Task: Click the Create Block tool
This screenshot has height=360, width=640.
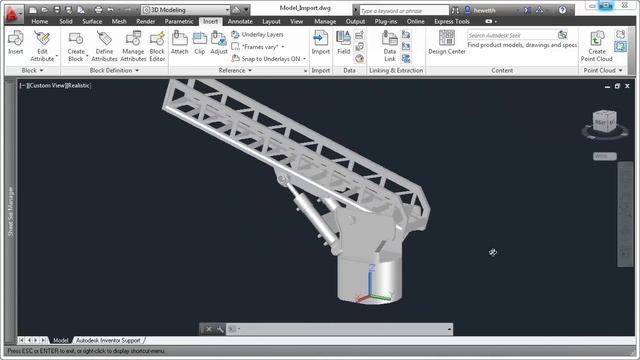Action: coord(76,46)
